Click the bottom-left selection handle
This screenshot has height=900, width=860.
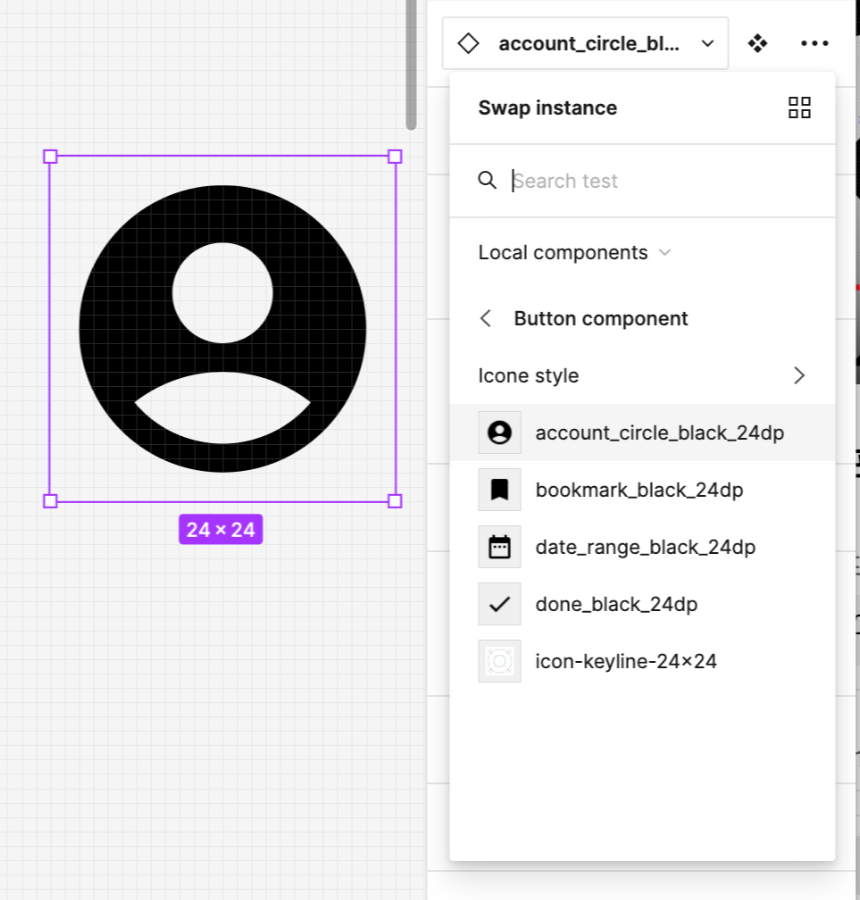[x=50, y=501]
